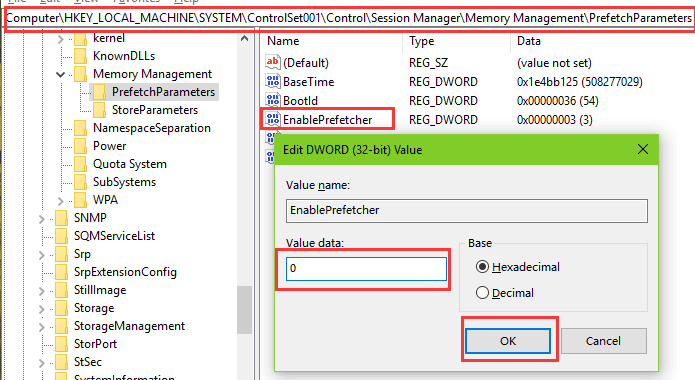This screenshot has width=695, height=380.
Task: Click the Srp folder icon
Action: coord(62,254)
